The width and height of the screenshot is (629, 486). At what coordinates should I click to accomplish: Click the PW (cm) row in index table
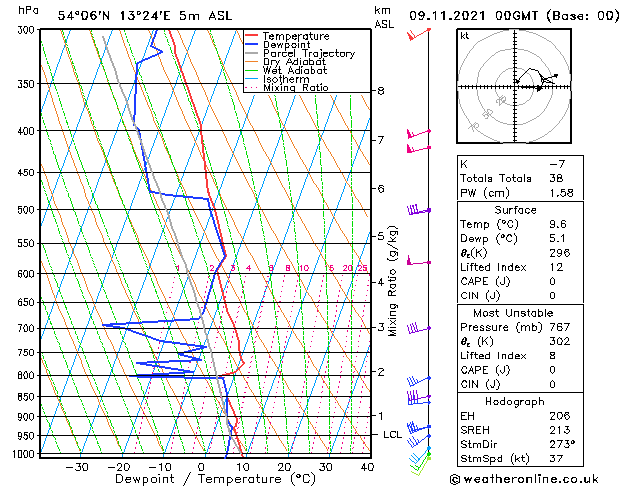(520, 193)
